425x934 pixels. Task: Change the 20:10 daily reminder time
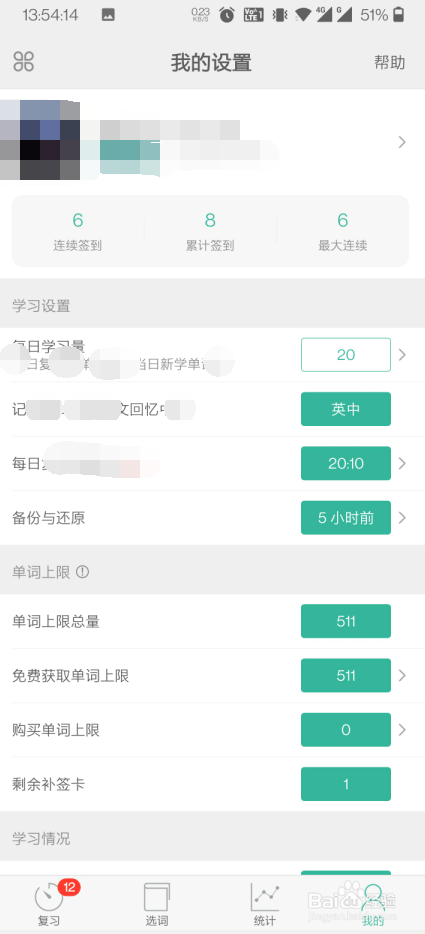(x=346, y=463)
